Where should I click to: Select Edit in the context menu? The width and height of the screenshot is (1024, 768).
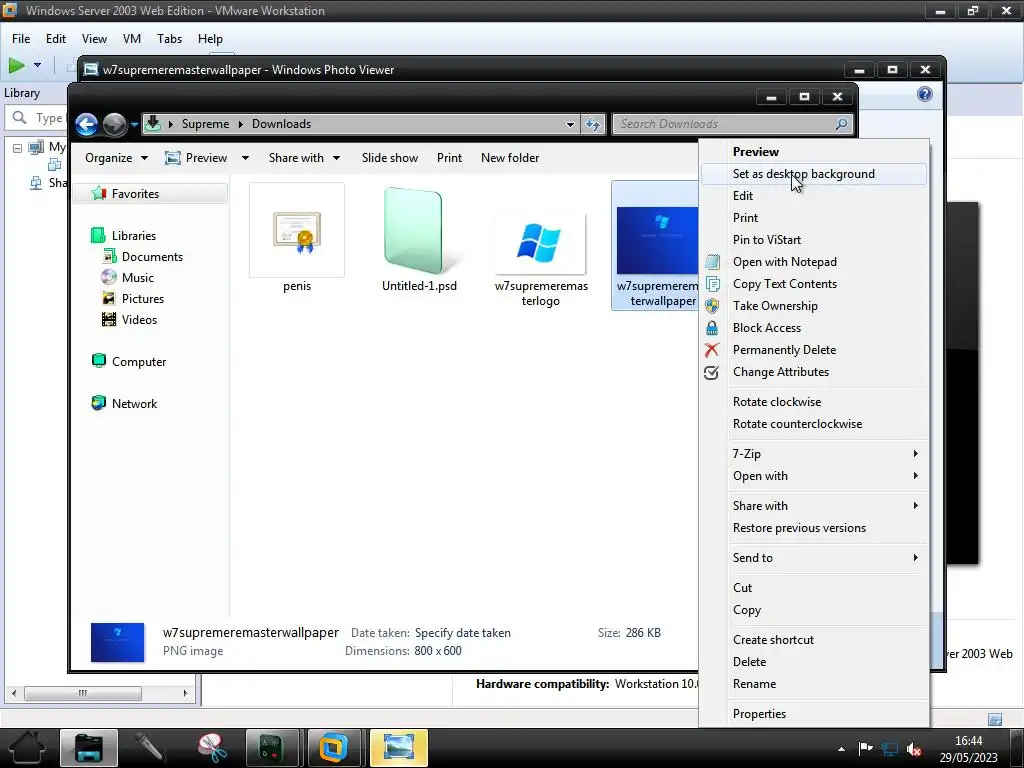814,196
